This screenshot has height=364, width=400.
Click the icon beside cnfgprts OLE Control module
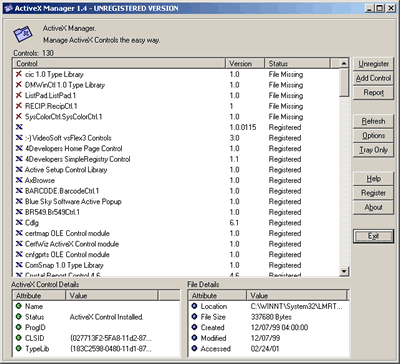(x=19, y=255)
